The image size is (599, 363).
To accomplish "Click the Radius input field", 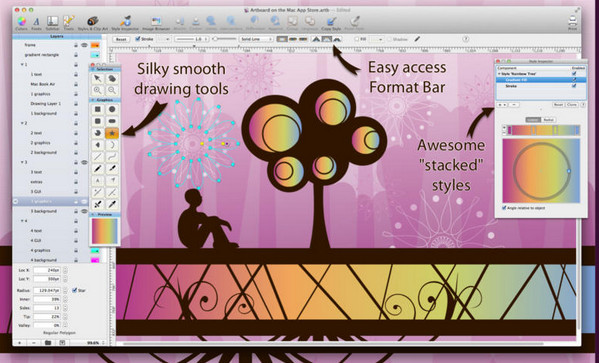I will tap(47, 290).
